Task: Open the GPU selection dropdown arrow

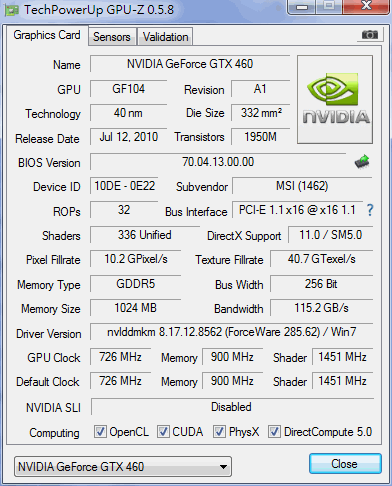Action: pos(223,467)
